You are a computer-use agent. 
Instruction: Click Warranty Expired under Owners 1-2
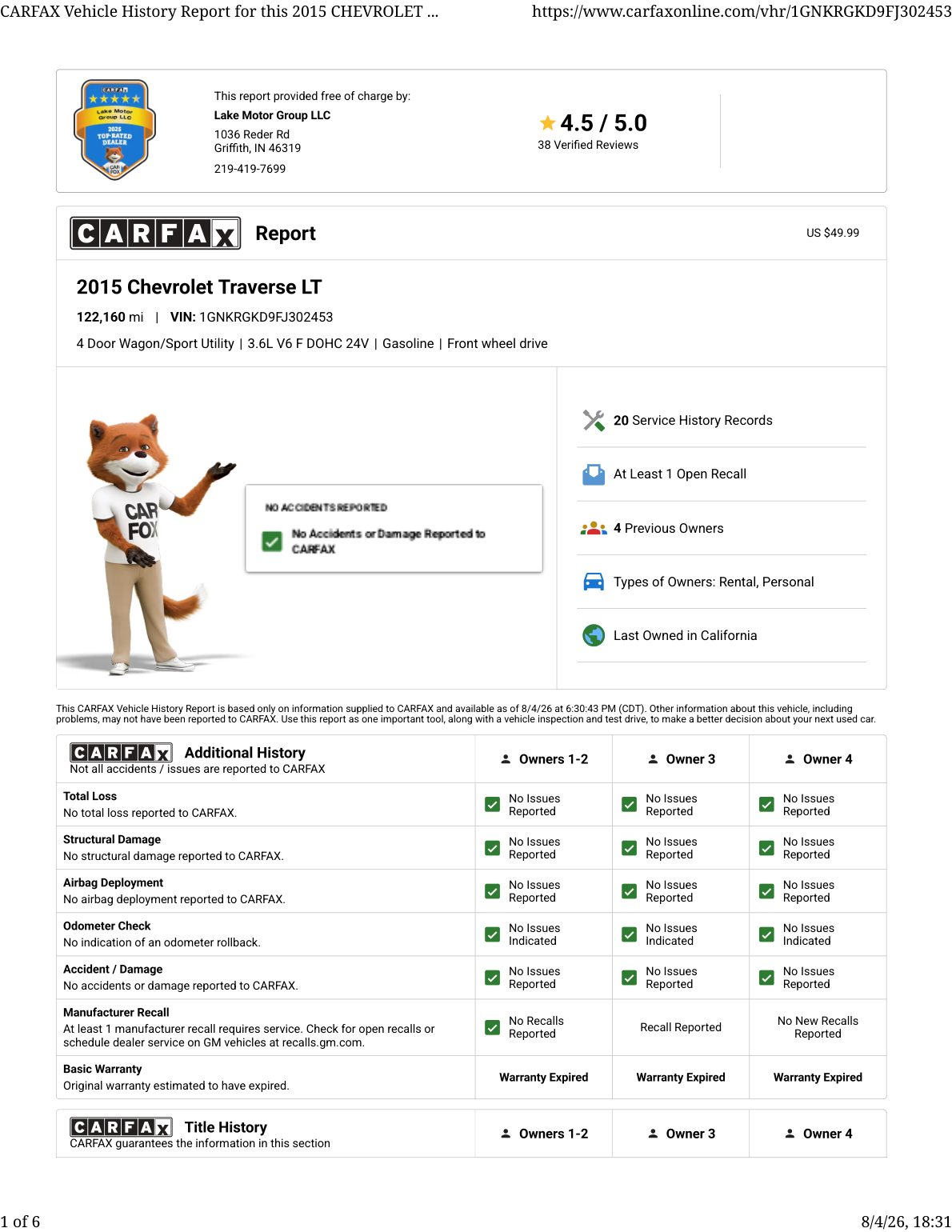click(x=544, y=1078)
